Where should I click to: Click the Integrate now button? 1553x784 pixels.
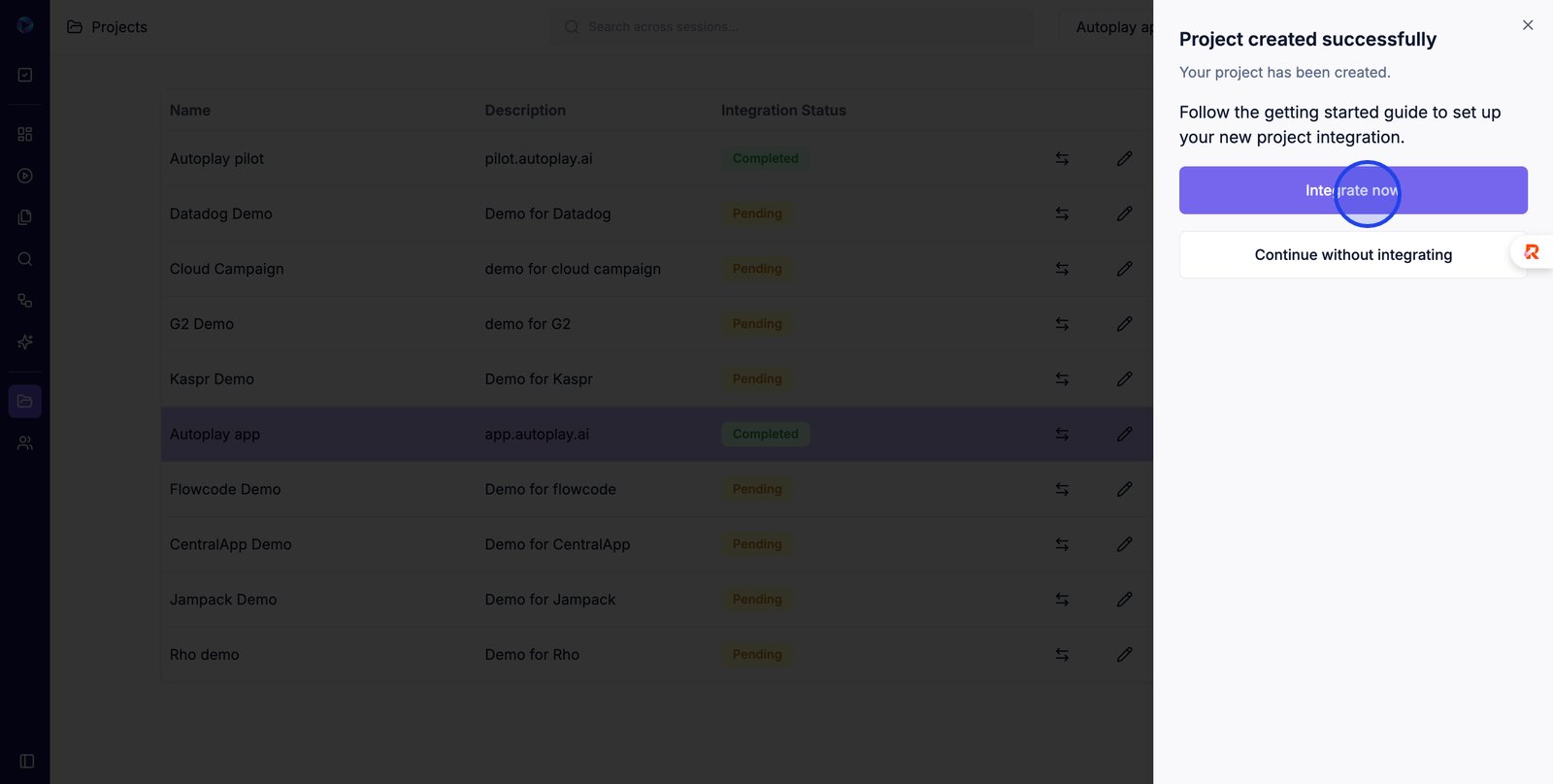click(x=1352, y=190)
